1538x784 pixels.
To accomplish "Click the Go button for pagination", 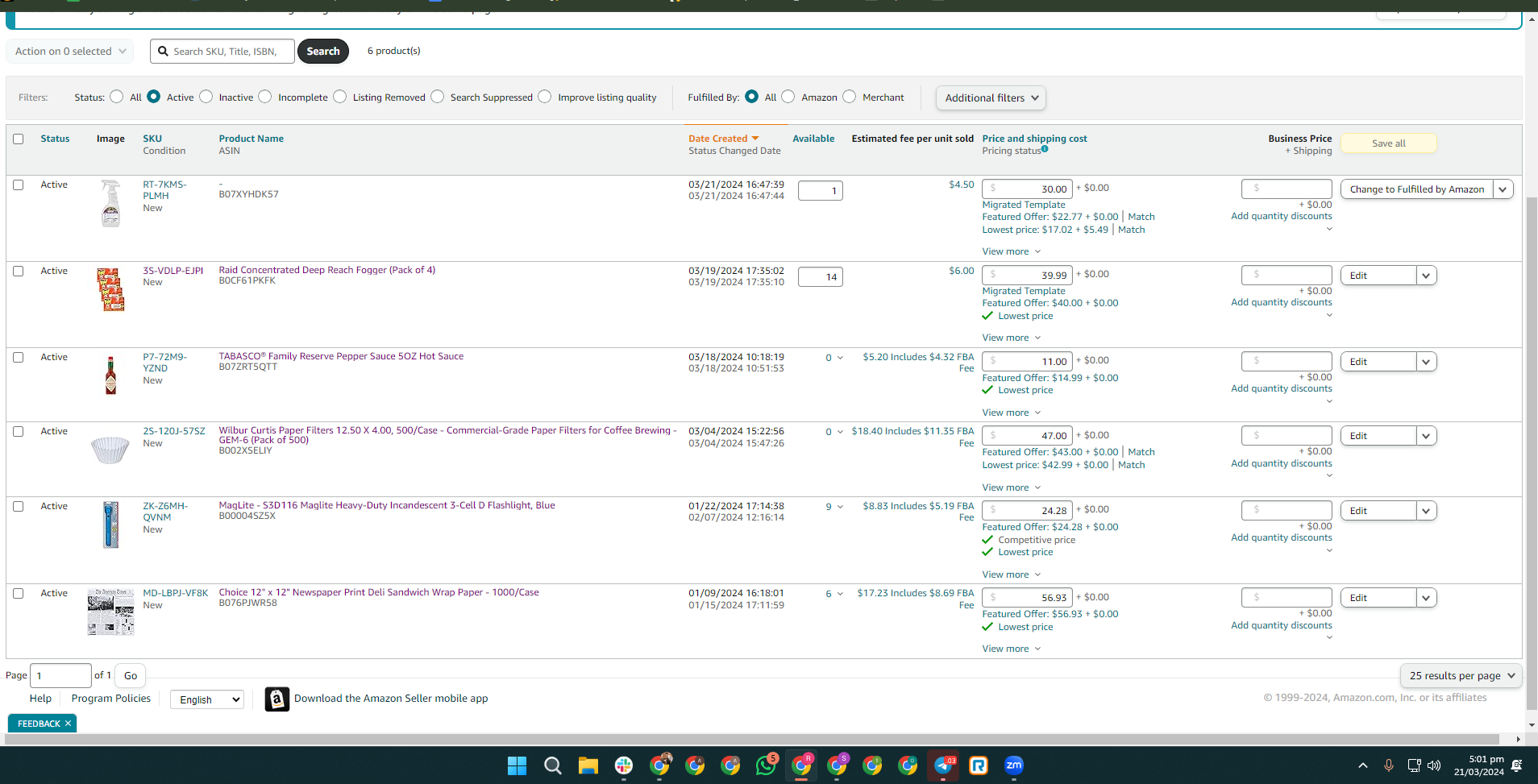I will point(131,676).
